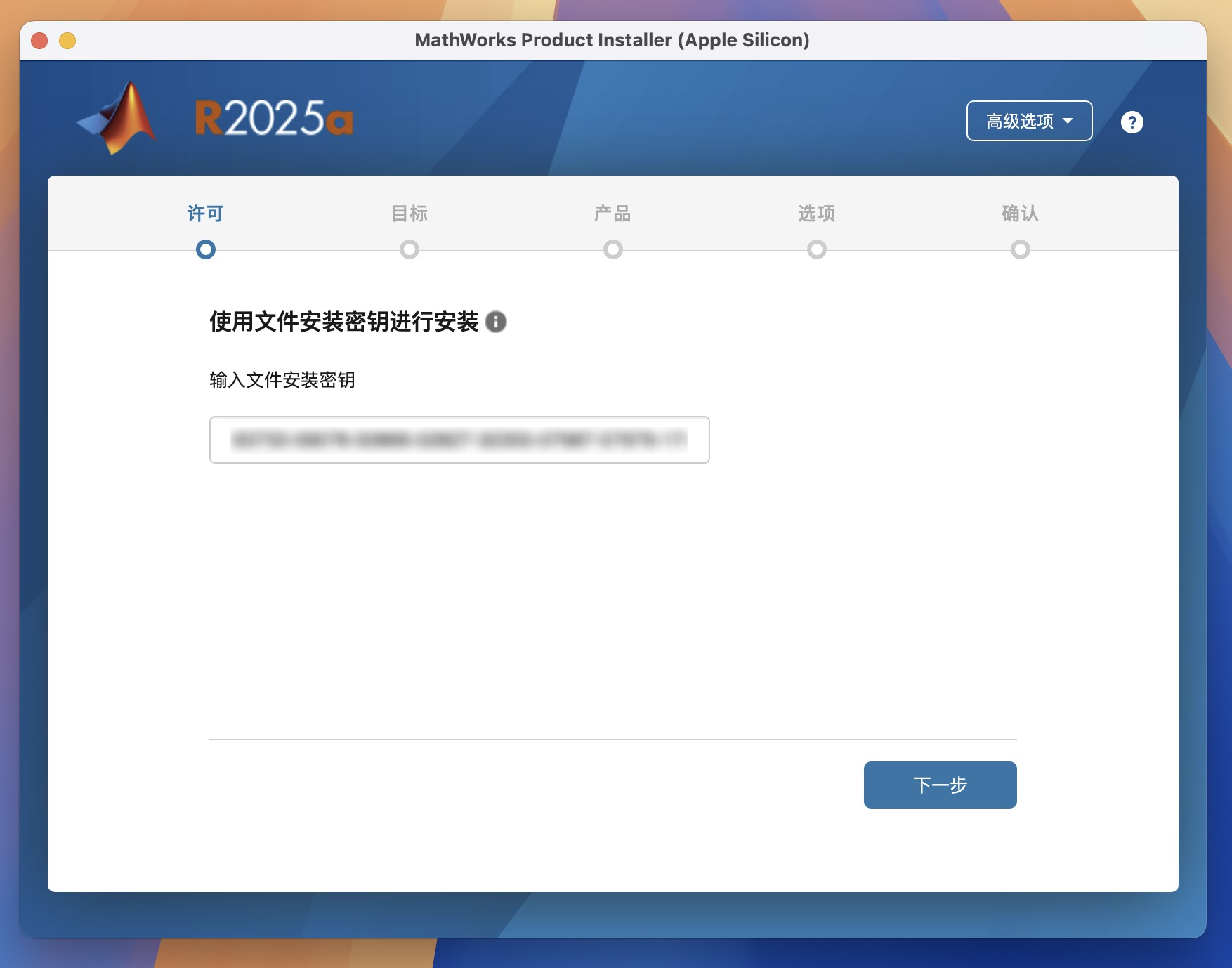The image size is (1232, 968).
Task: Select the 目标 step tab
Action: tap(409, 214)
